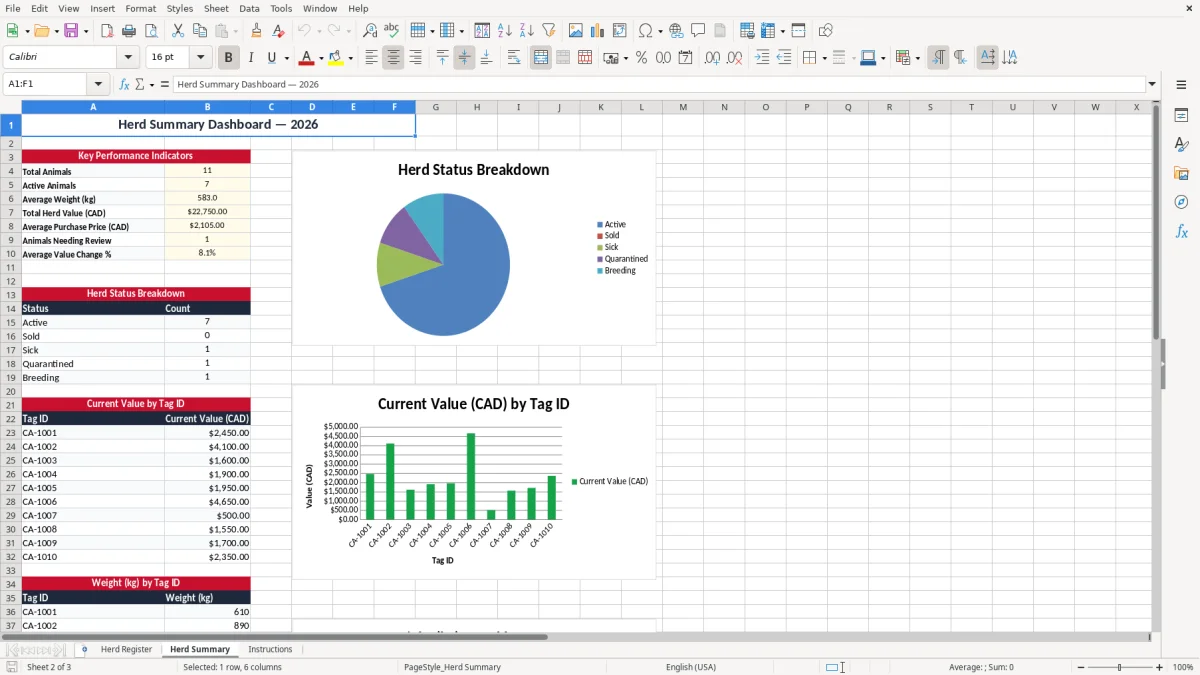Click the Clear Direct Formatting icon

click(278, 31)
